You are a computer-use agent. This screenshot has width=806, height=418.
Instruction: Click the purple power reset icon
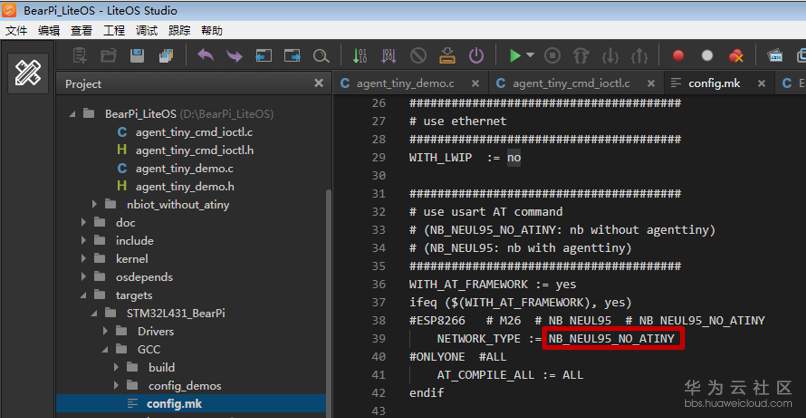click(x=477, y=56)
